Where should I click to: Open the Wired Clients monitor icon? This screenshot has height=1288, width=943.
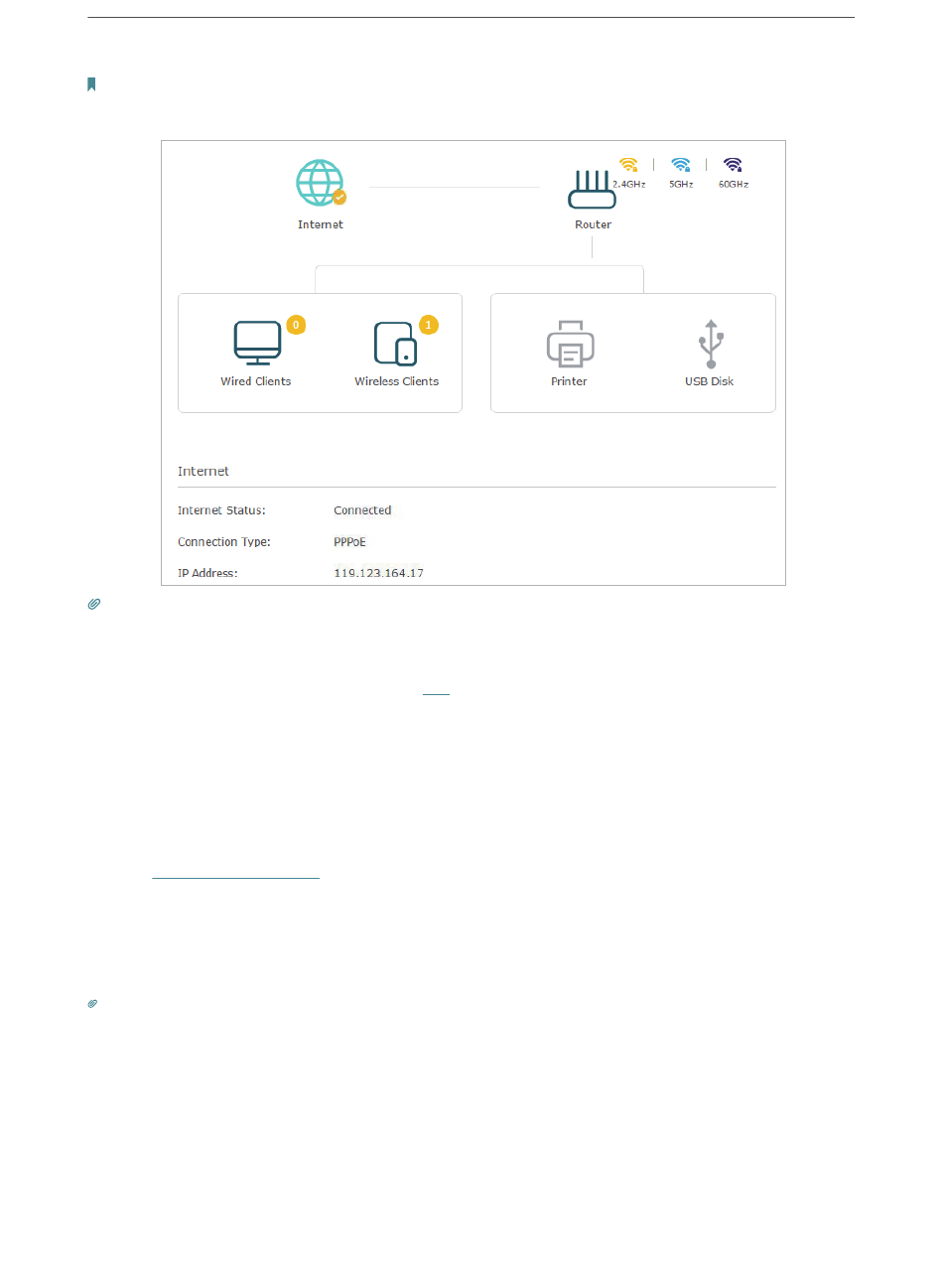[257, 344]
